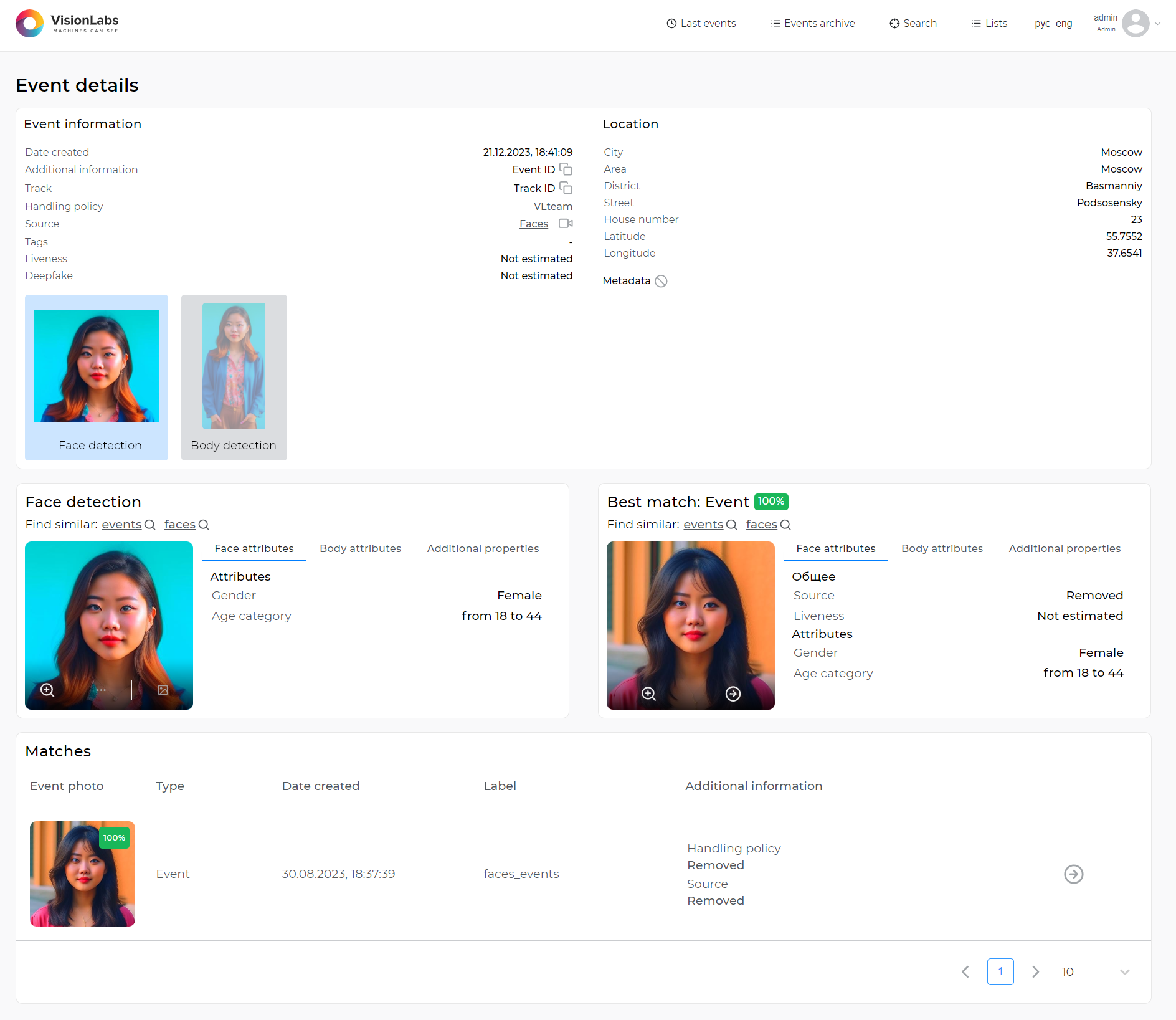1176x1020 pixels.
Task: Switch the interface language to English
Action: point(1064,24)
